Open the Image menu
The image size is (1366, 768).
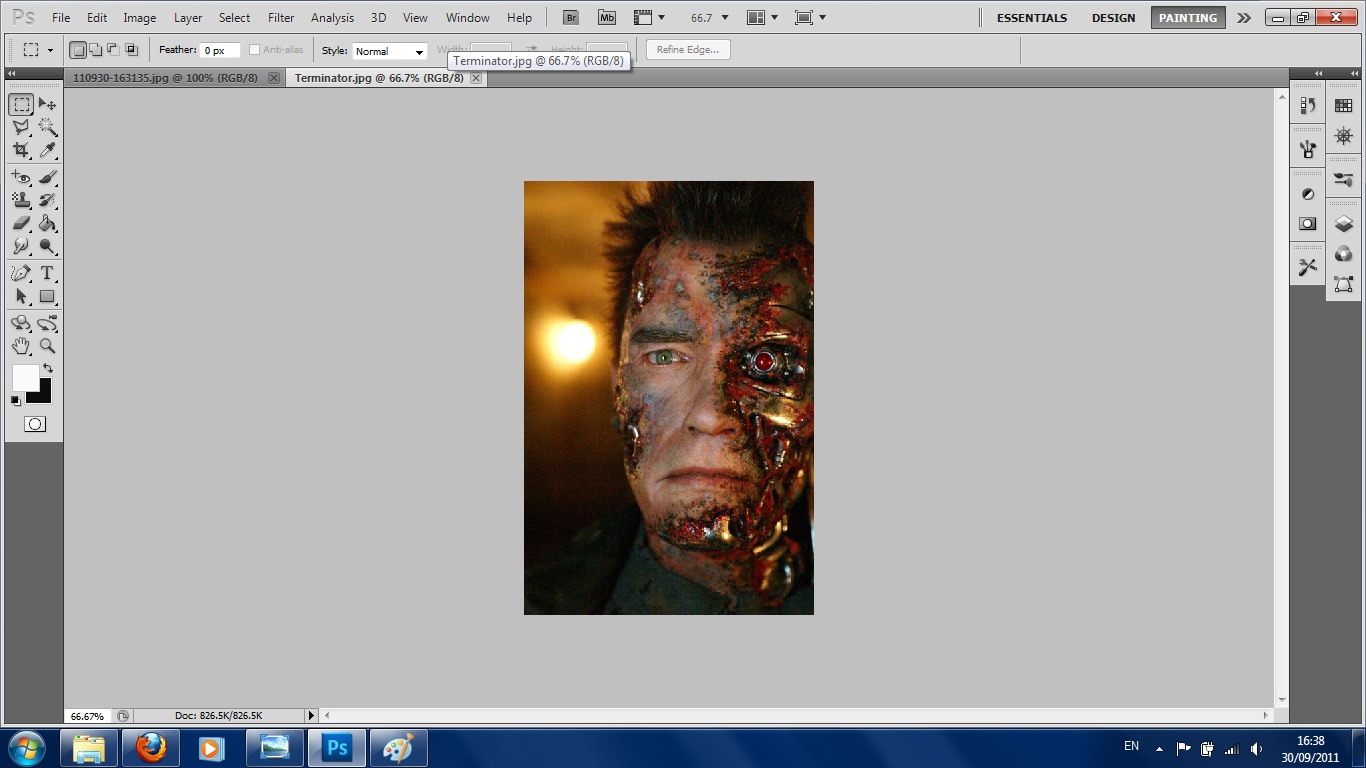click(x=139, y=18)
